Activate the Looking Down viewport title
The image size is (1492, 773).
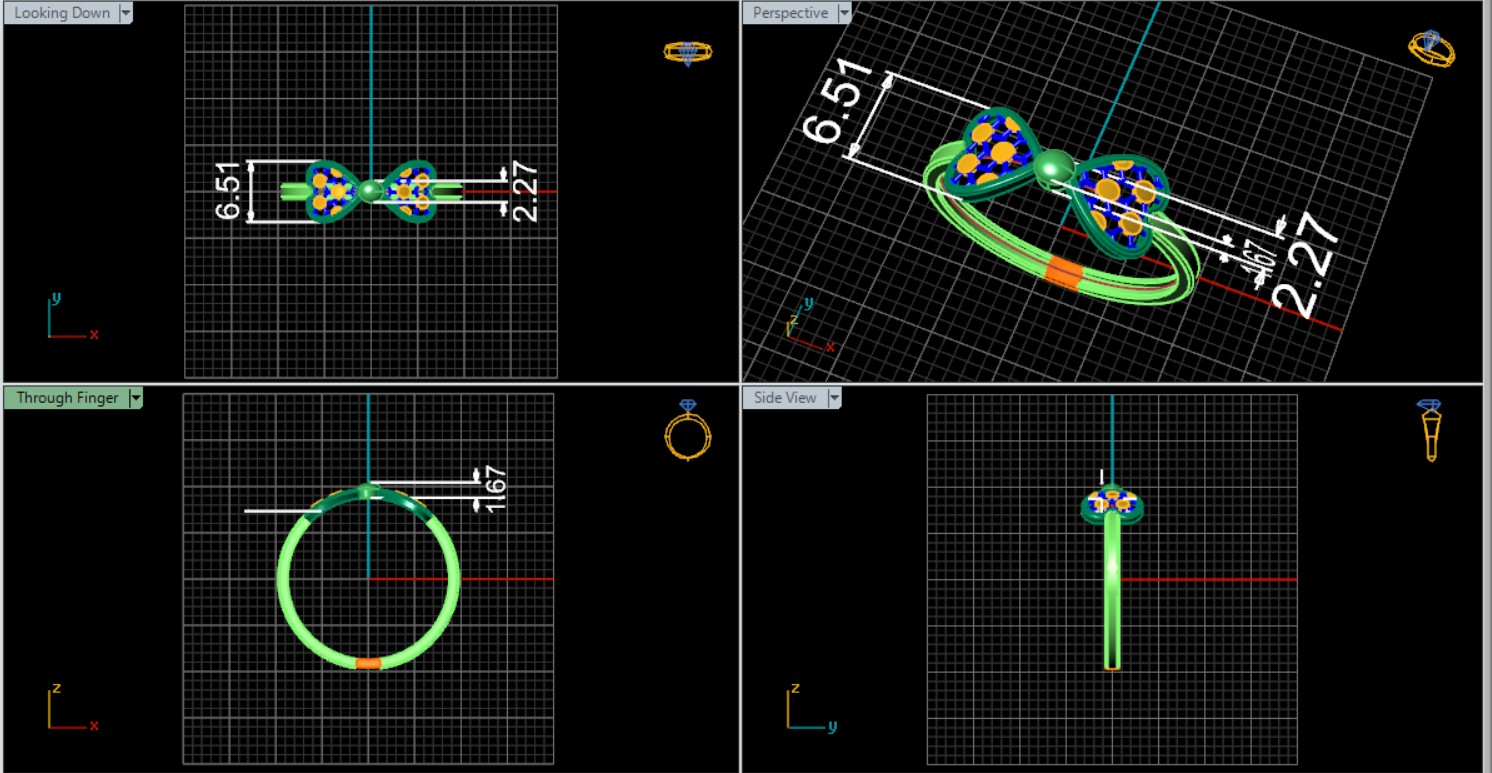(61, 13)
